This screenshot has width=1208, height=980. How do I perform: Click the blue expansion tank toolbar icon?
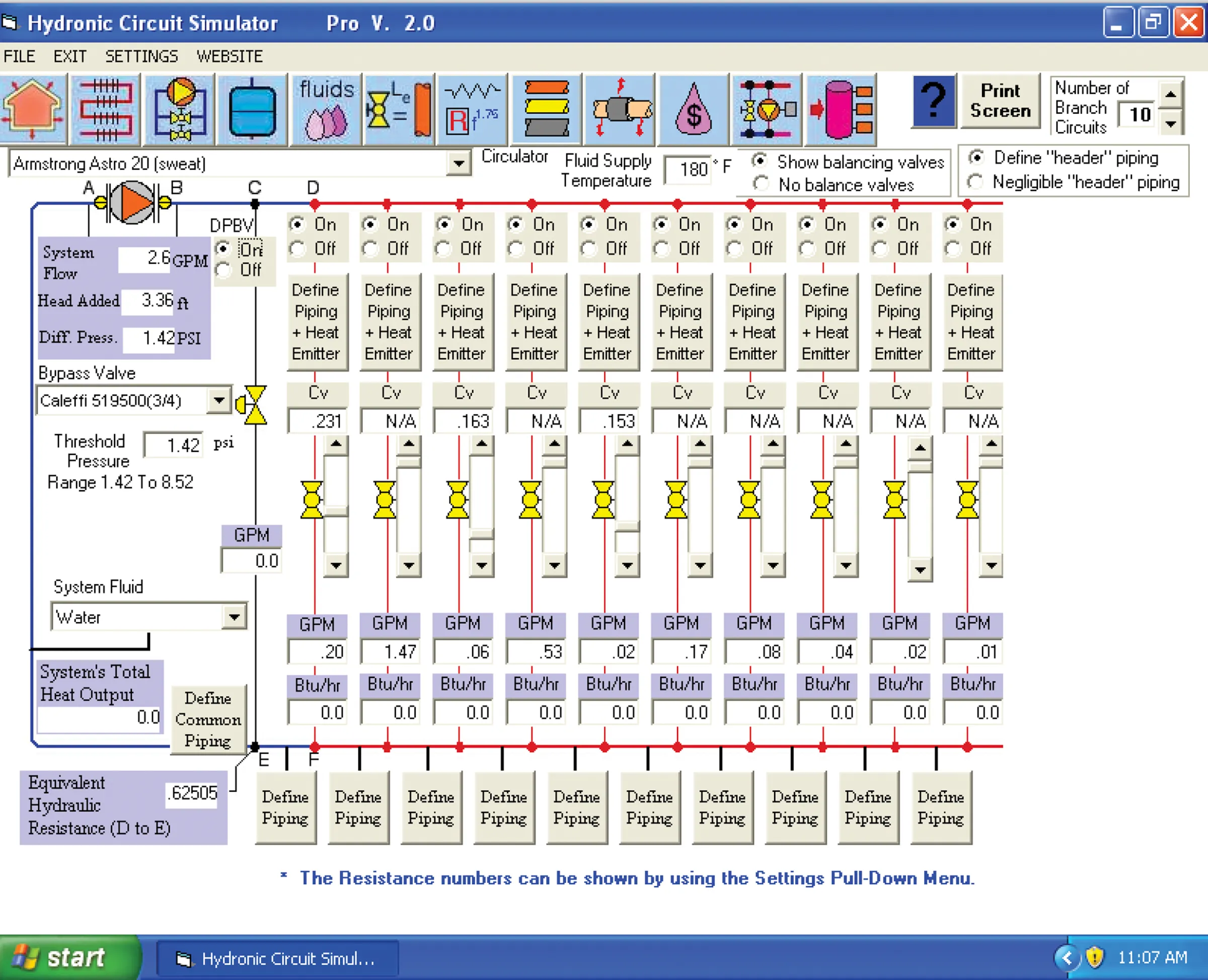253,110
